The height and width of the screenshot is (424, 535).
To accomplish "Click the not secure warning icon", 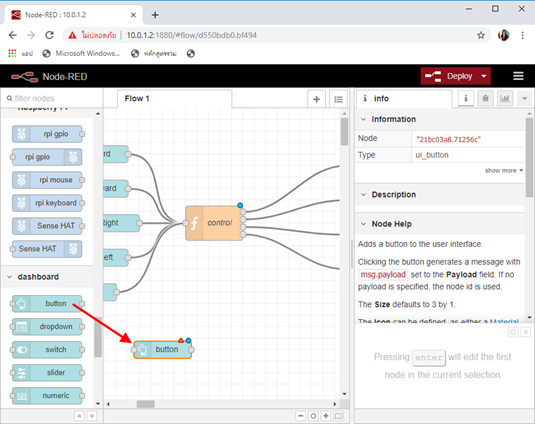I will (72, 35).
